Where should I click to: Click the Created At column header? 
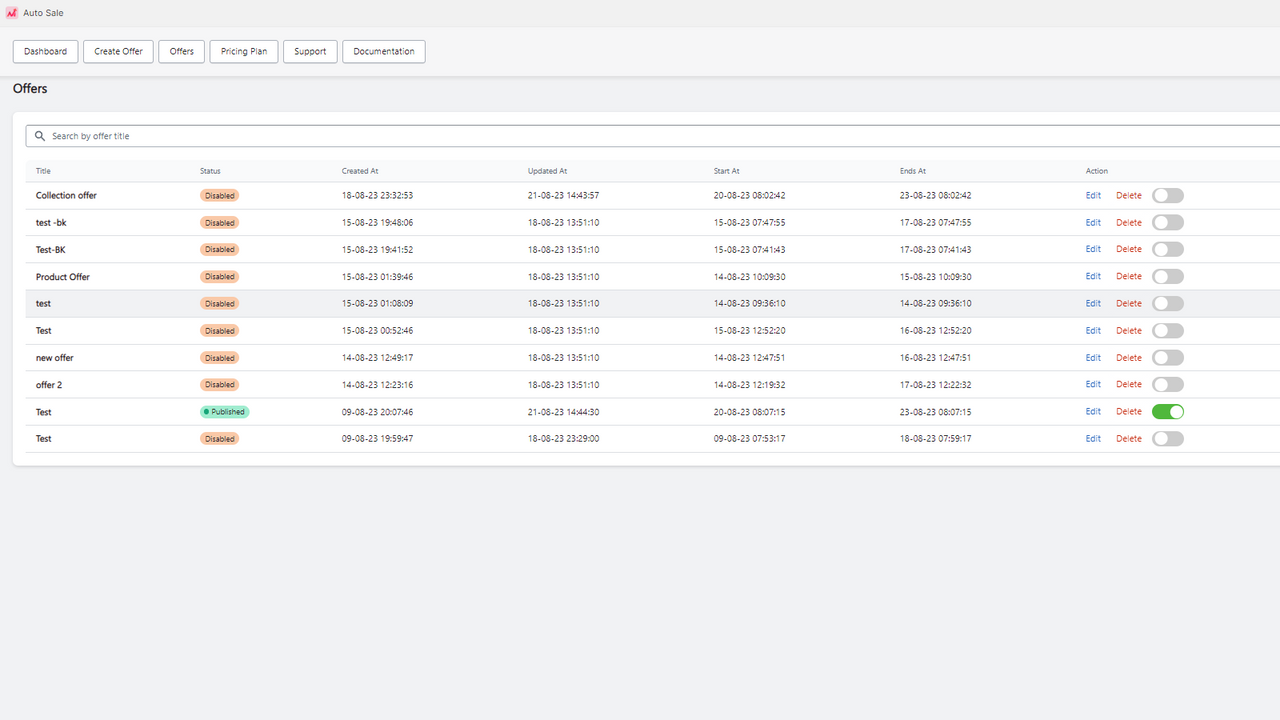[360, 171]
